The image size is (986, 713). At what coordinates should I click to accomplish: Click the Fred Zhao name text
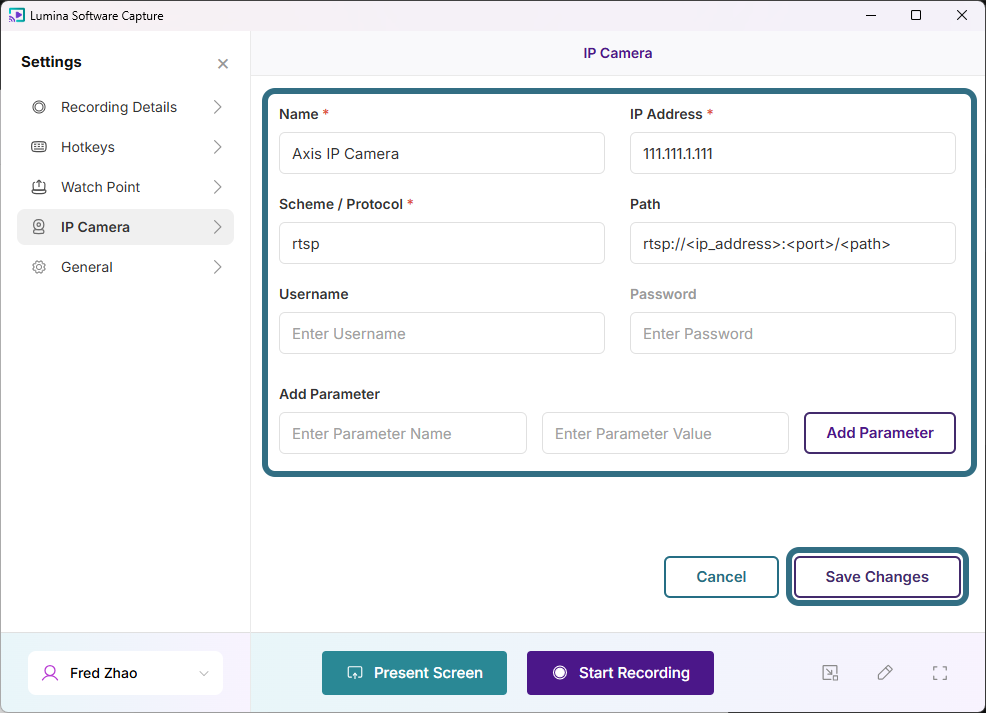click(x=104, y=673)
